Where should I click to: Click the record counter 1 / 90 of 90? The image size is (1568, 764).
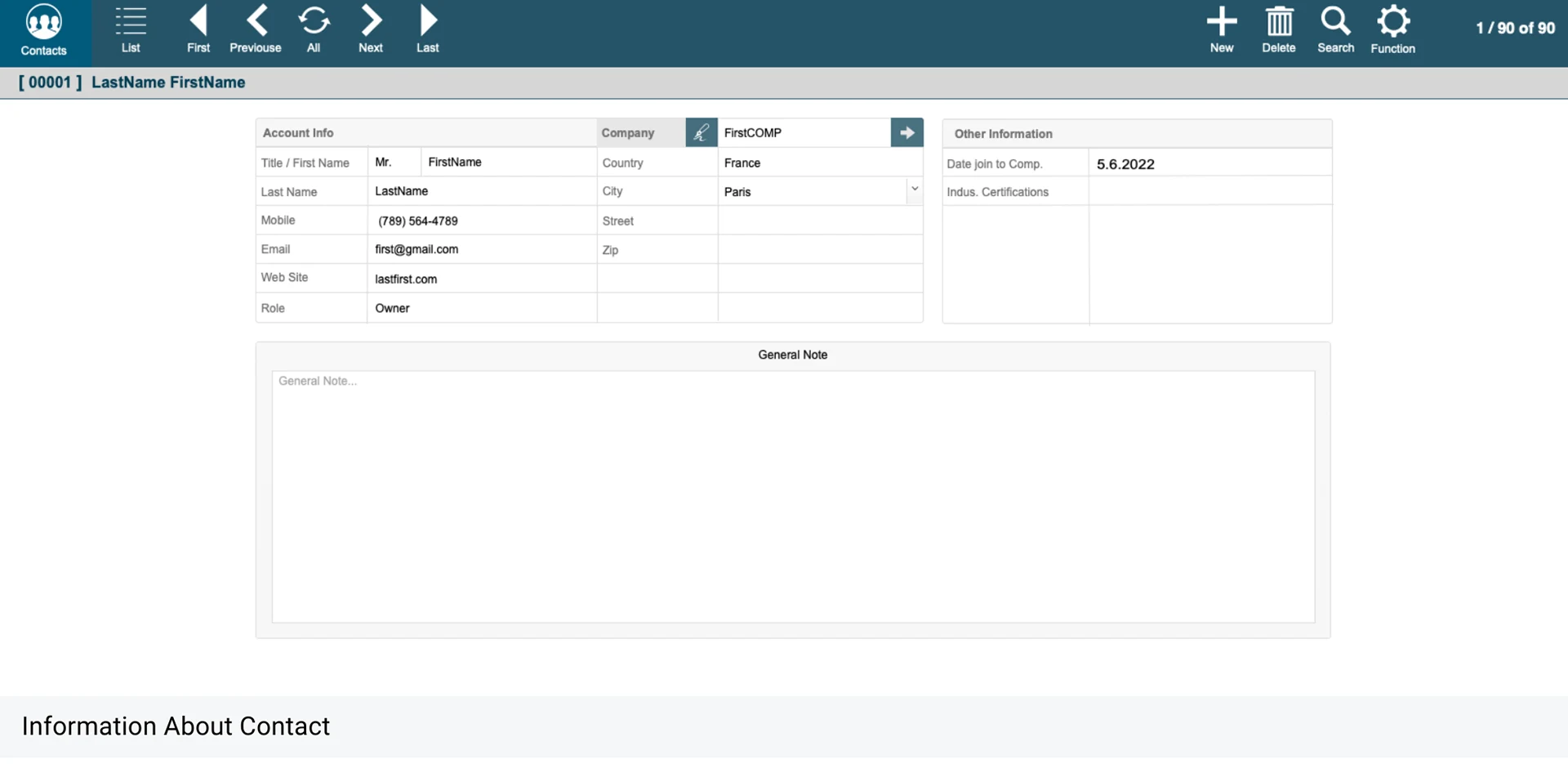[x=1516, y=28]
